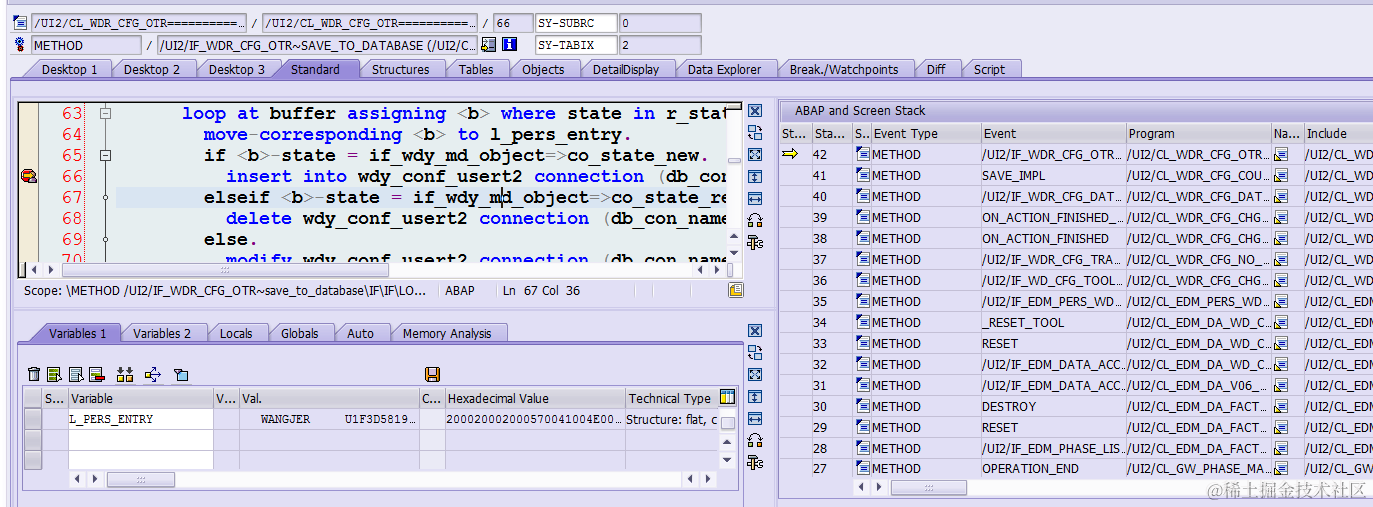This screenshot has width=1373, height=507.
Task: Open services of the Variables tool
Action: pos(755,440)
